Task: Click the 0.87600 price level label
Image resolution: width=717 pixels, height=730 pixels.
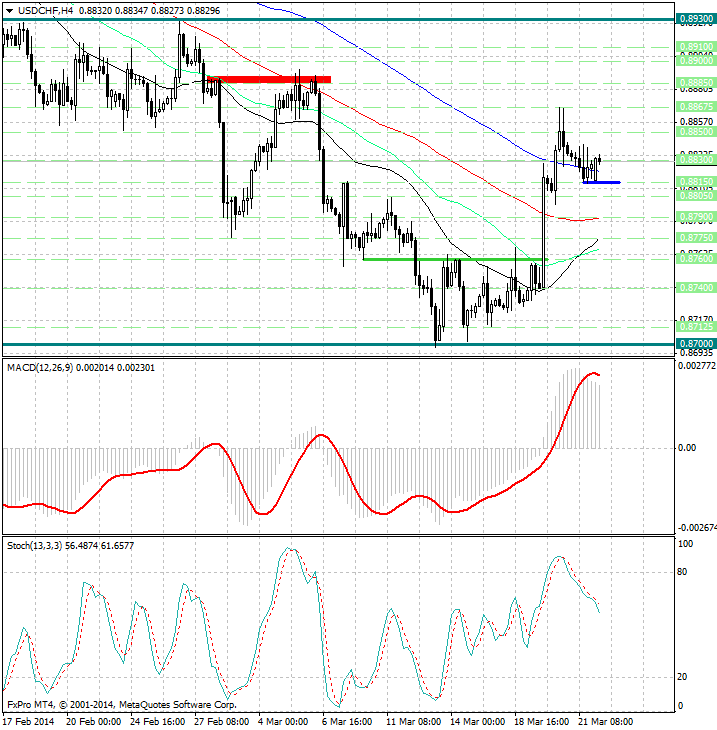Action: pos(696,258)
